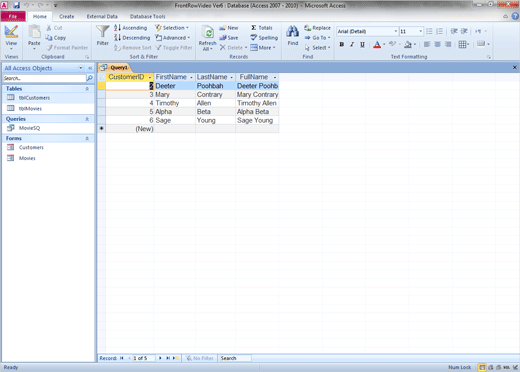
Task: Open the Find binoculars tool
Action: pos(293,35)
